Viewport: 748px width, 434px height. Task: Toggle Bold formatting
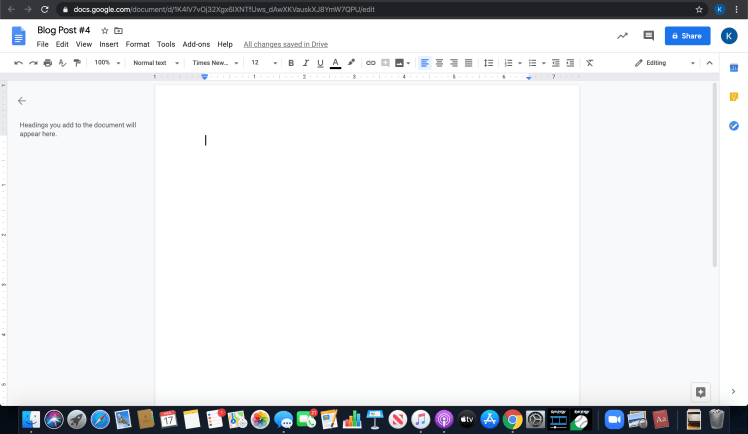pyautogui.click(x=291, y=63)
